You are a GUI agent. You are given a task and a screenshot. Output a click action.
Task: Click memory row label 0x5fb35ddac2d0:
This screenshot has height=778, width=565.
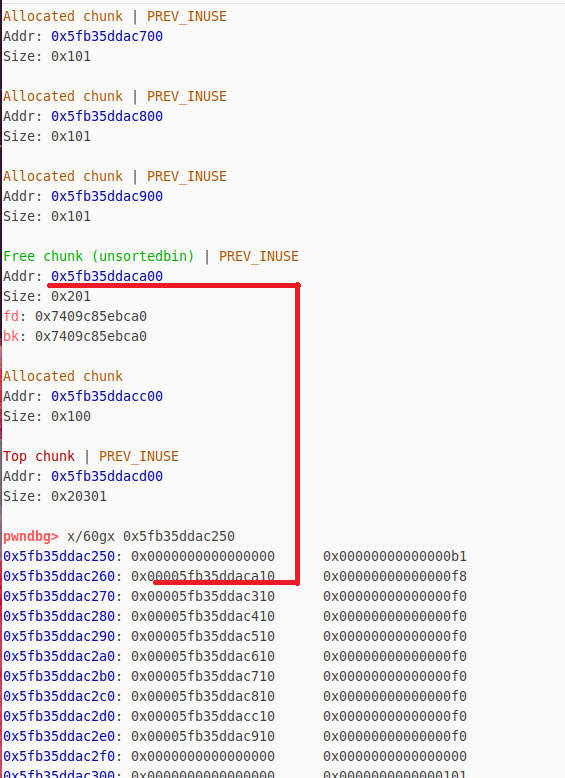coord(63,716)
